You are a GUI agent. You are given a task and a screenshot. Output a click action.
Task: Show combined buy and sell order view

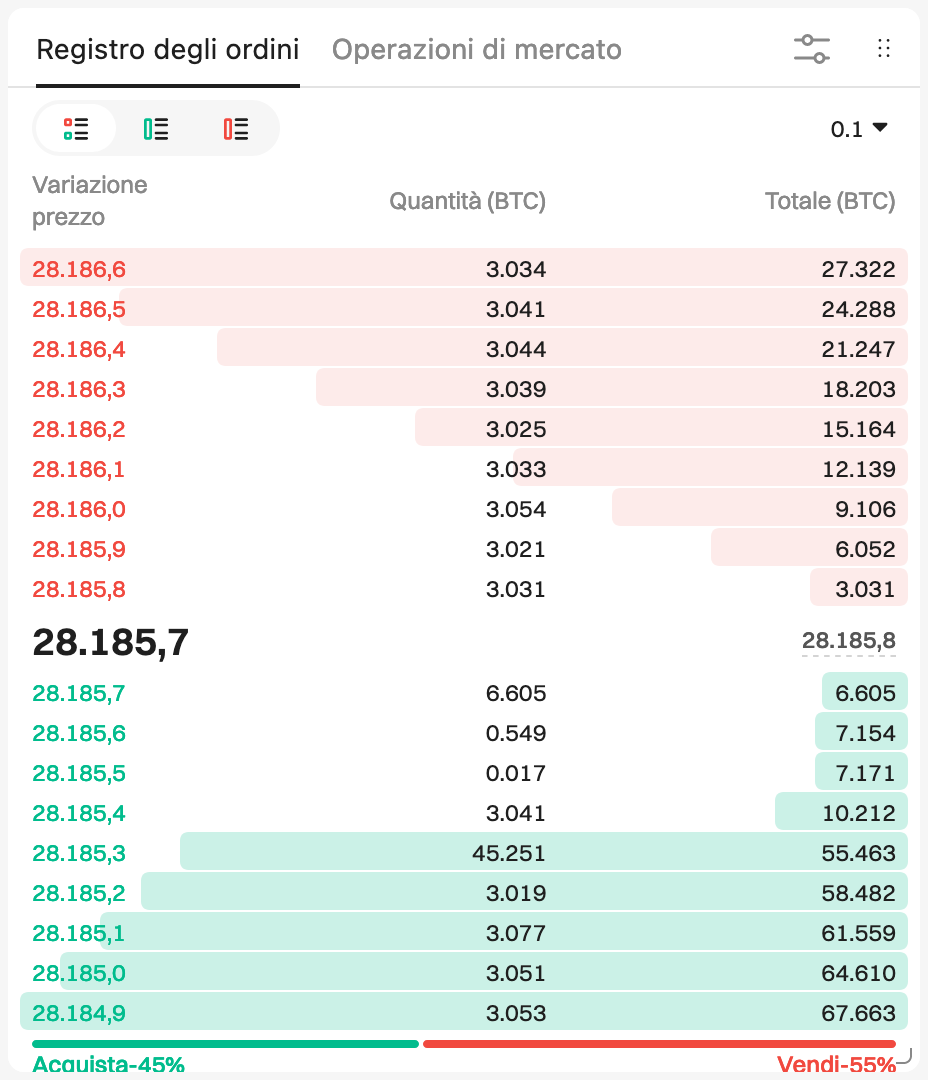click(x=76, y=129)
